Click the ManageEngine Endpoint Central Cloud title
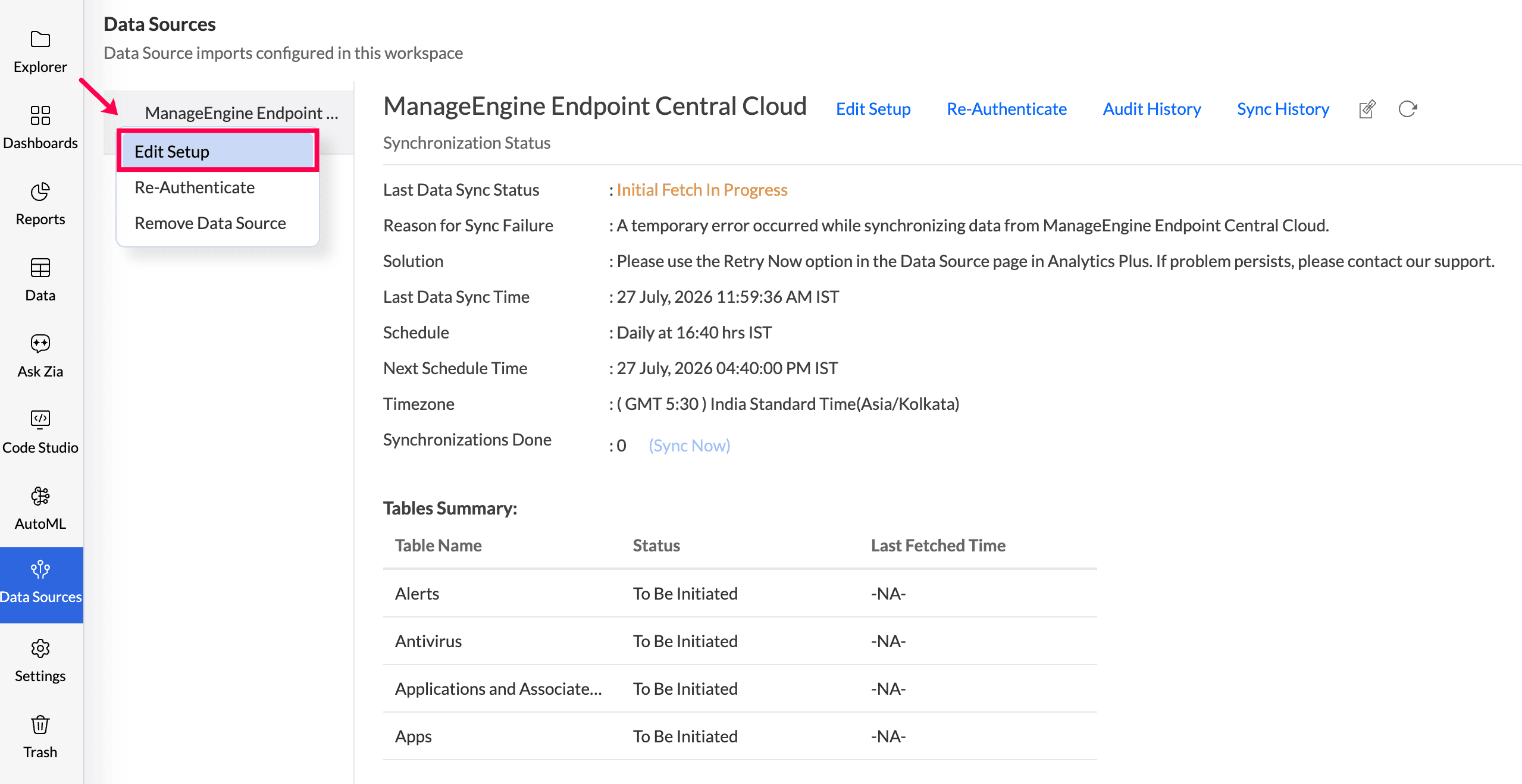Image resolution: width=1522 pixels, height=784 pixels. point(595,106)
